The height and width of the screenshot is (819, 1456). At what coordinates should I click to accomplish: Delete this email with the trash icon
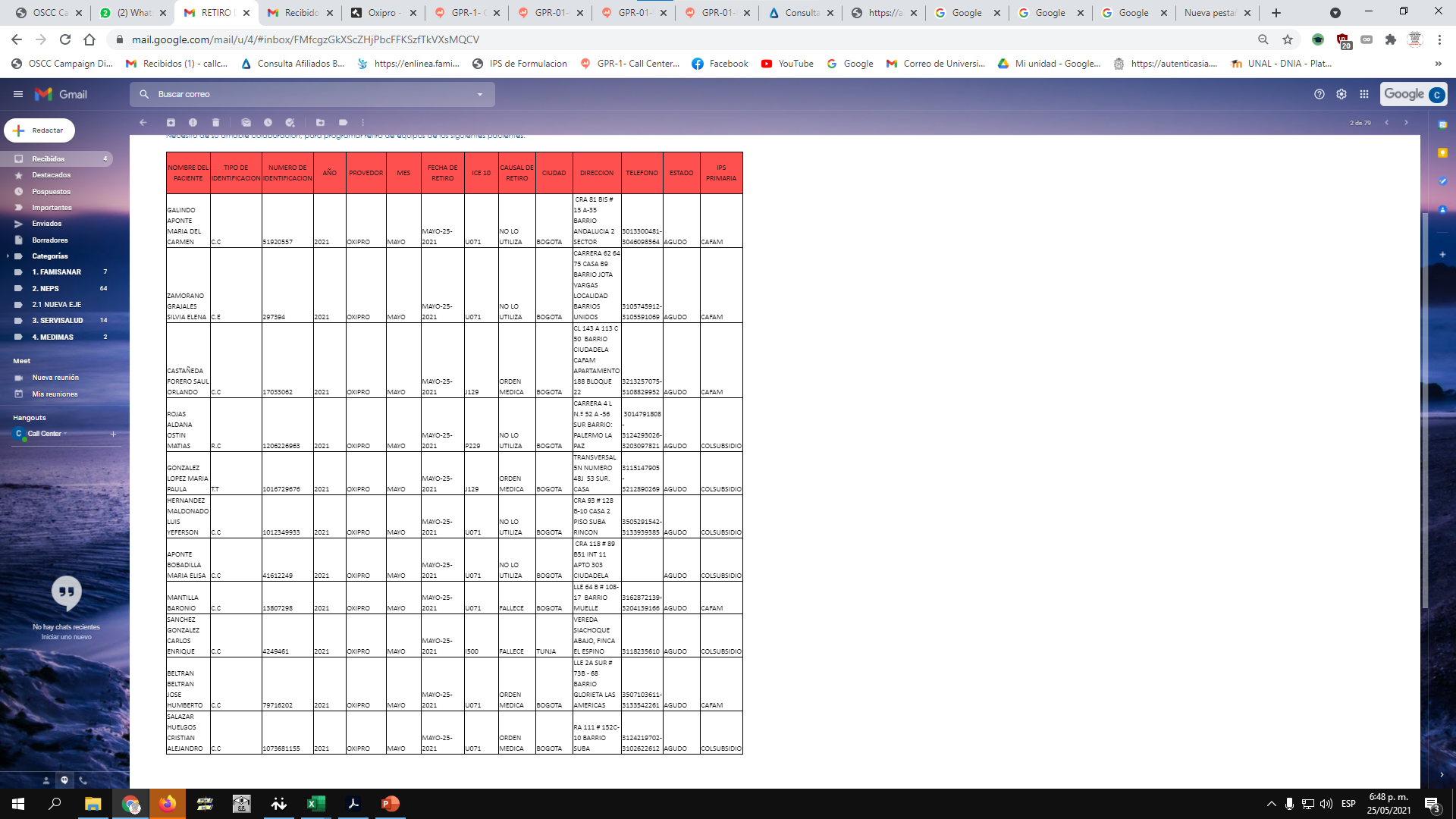tap(215, 122)
